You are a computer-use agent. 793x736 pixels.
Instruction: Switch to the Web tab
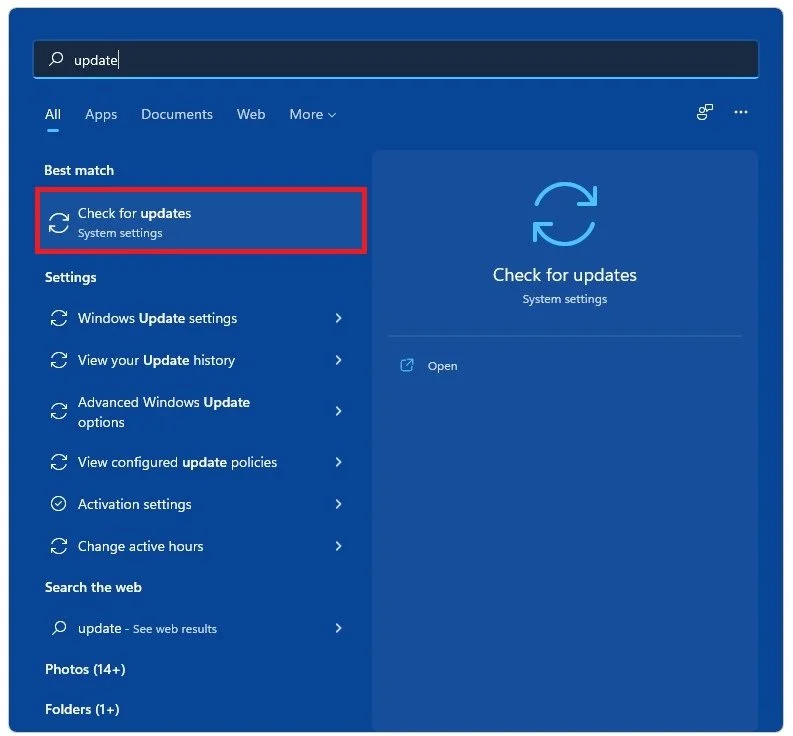coord(251,115)
